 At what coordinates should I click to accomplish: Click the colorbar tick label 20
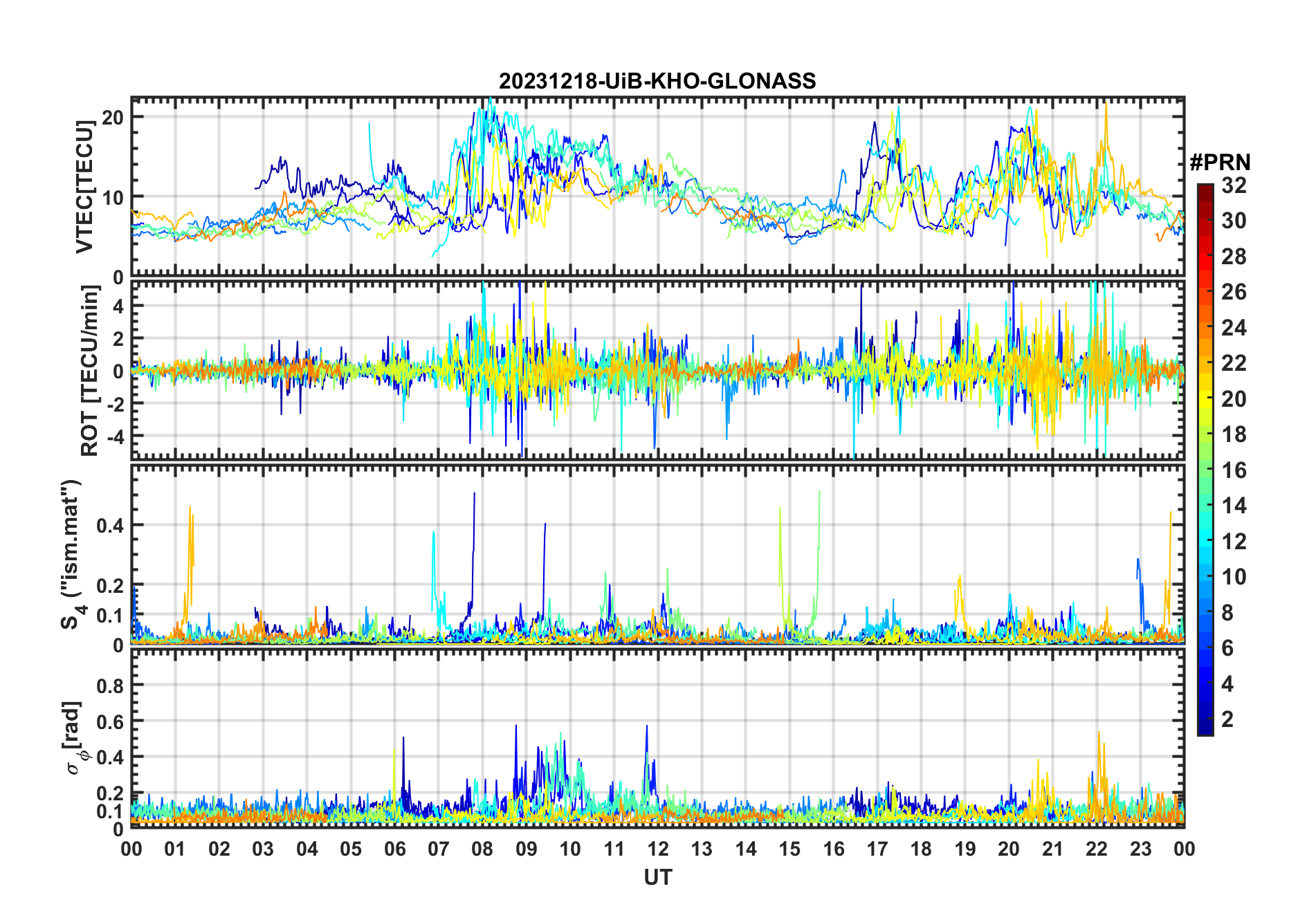(1234, 399)
